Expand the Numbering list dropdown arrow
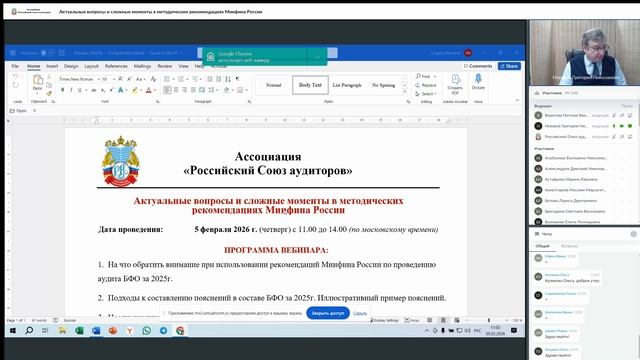Viewport: 640px width, 360px height. click(187, 79)
